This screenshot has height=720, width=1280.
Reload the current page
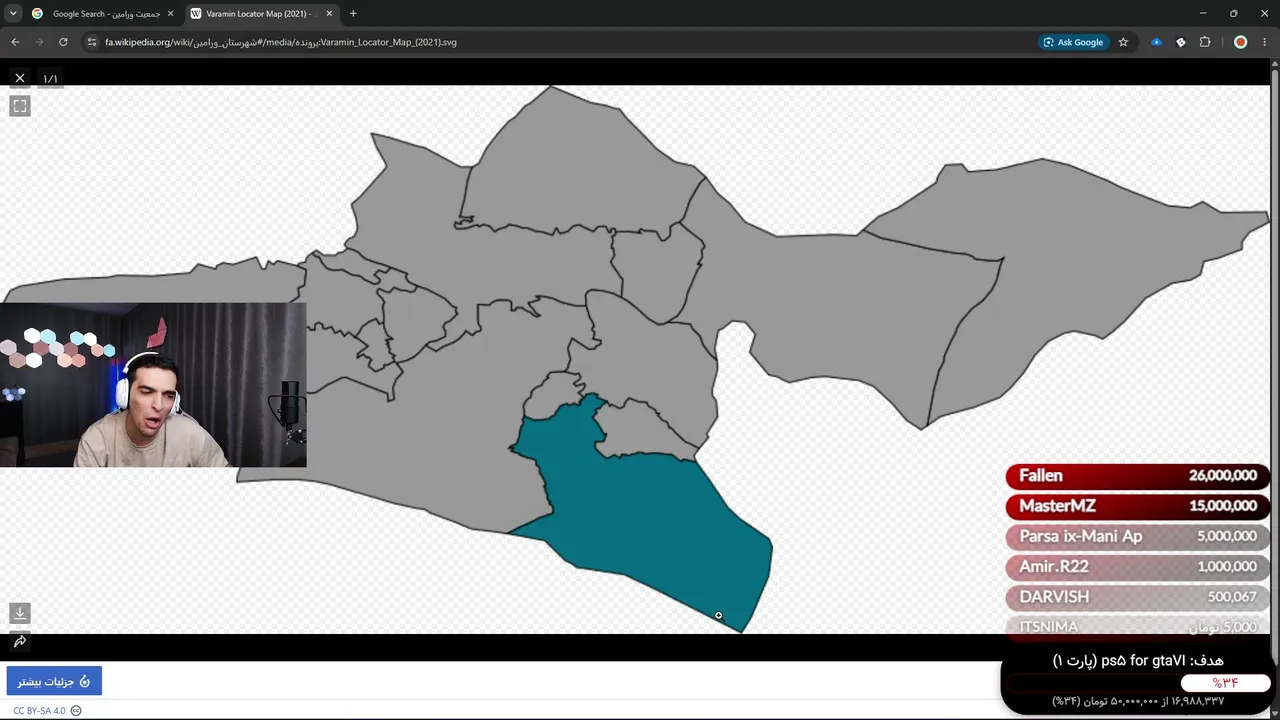(63, 42)
